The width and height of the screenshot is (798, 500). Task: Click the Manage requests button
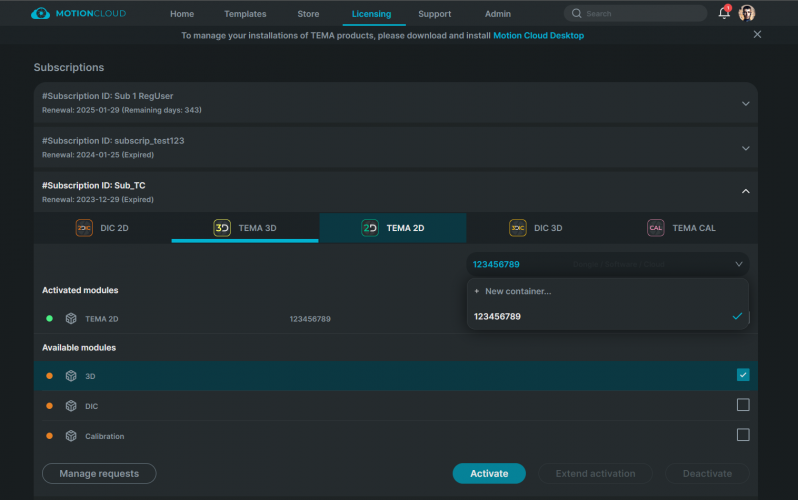(x=99, y=474)
